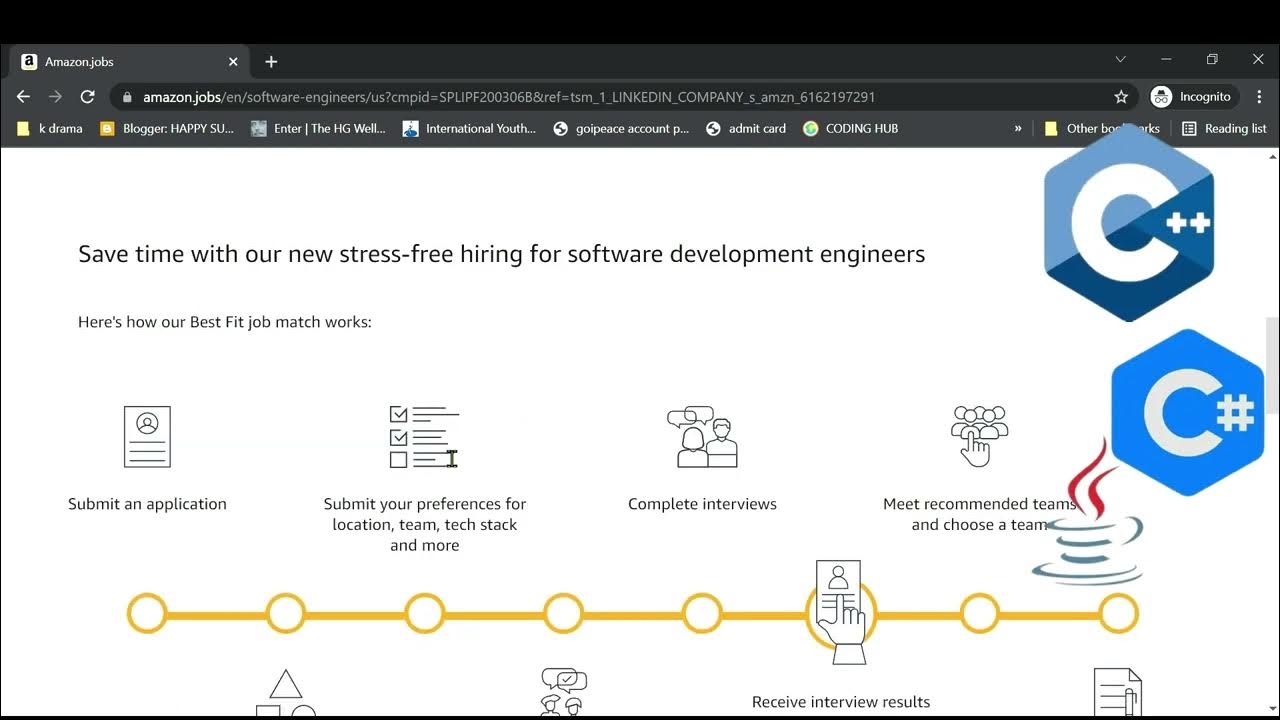Click the 'Submit your preferences for location' text
The image size is (1280, 720).
click(424, 524)
